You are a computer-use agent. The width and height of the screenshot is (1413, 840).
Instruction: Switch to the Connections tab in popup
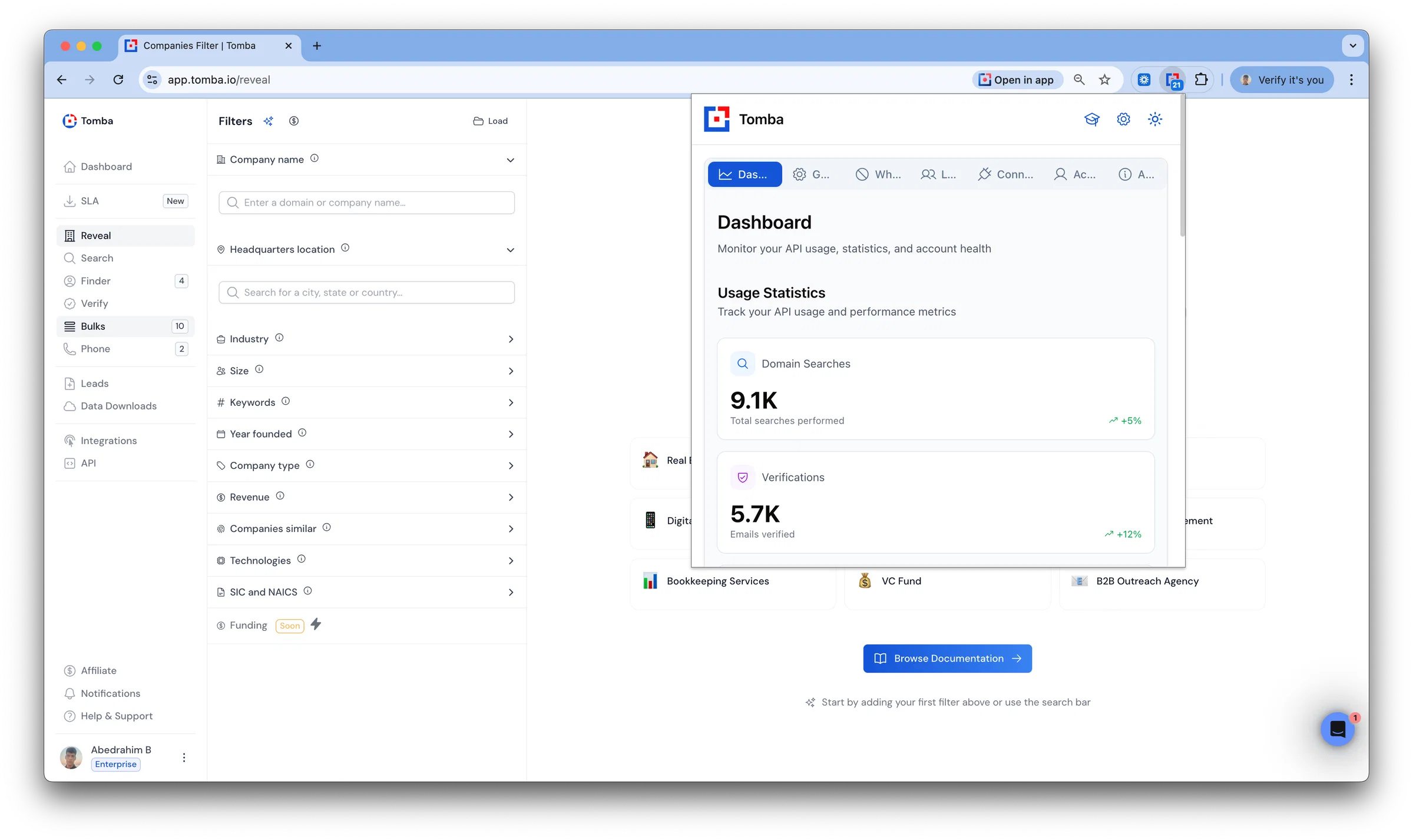point(1005,174)
